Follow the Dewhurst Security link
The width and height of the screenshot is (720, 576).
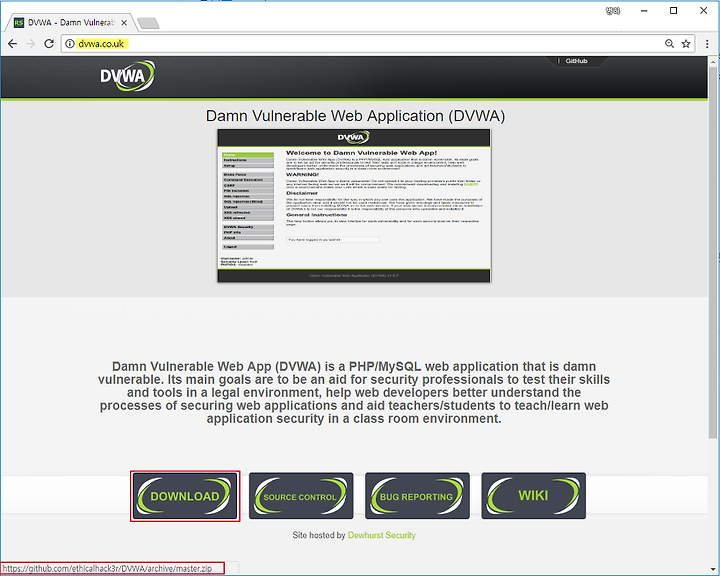click(382, 535)
